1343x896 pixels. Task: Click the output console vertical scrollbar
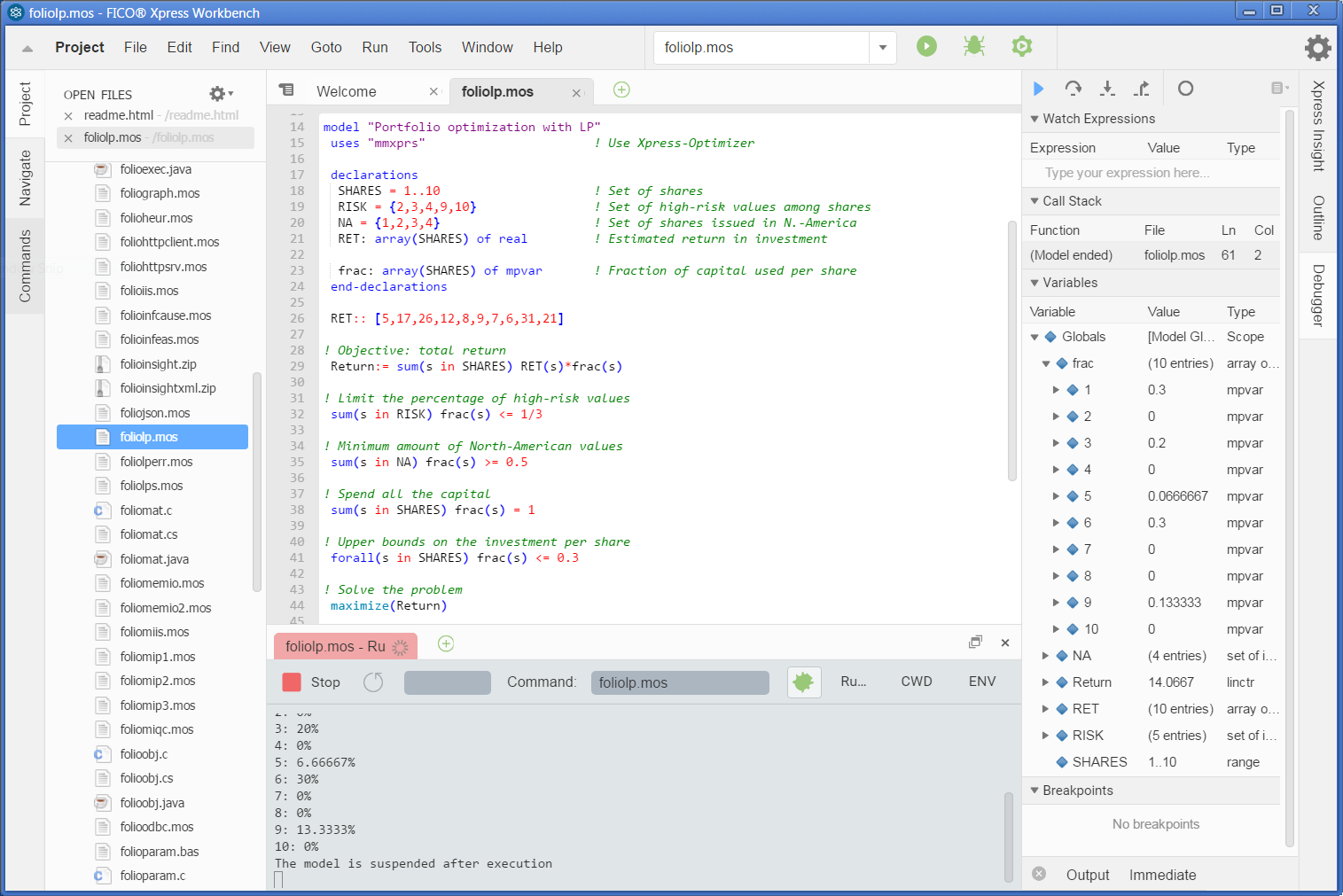(1008, 837)
